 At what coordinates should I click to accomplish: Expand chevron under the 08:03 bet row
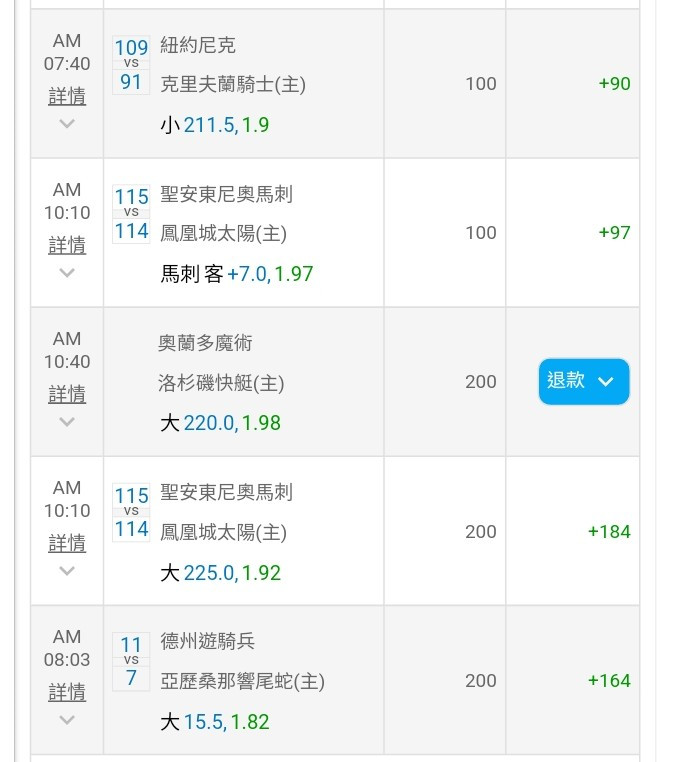pyautogui.click(x=67, y=720)
